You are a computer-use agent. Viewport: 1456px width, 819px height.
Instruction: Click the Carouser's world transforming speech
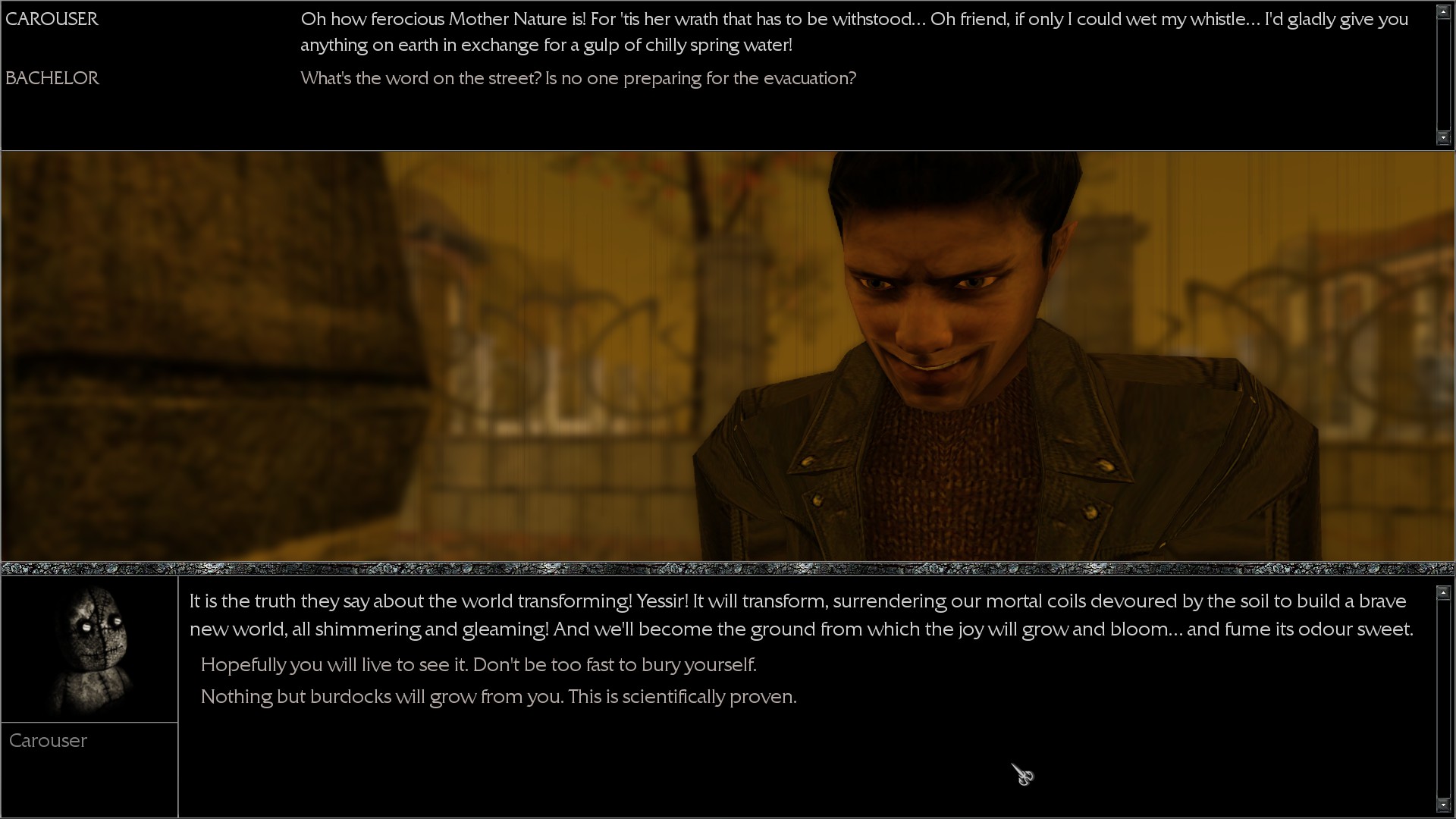pyautogui.click(x=802, y=615)
